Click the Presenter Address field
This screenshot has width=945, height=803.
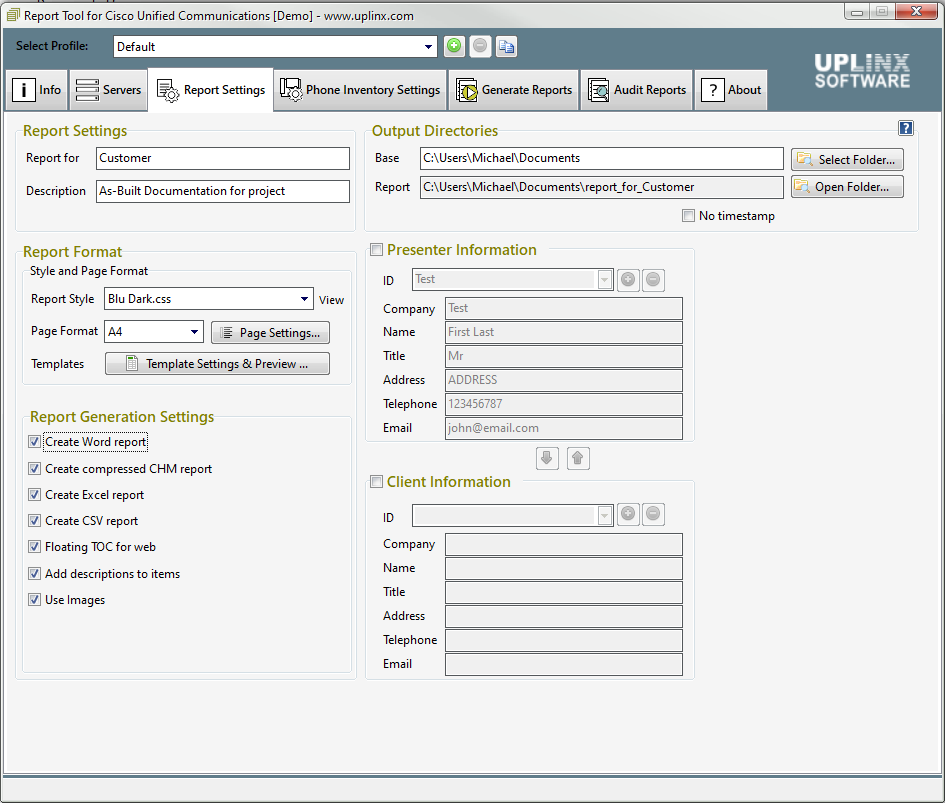(x=564, y=380)
